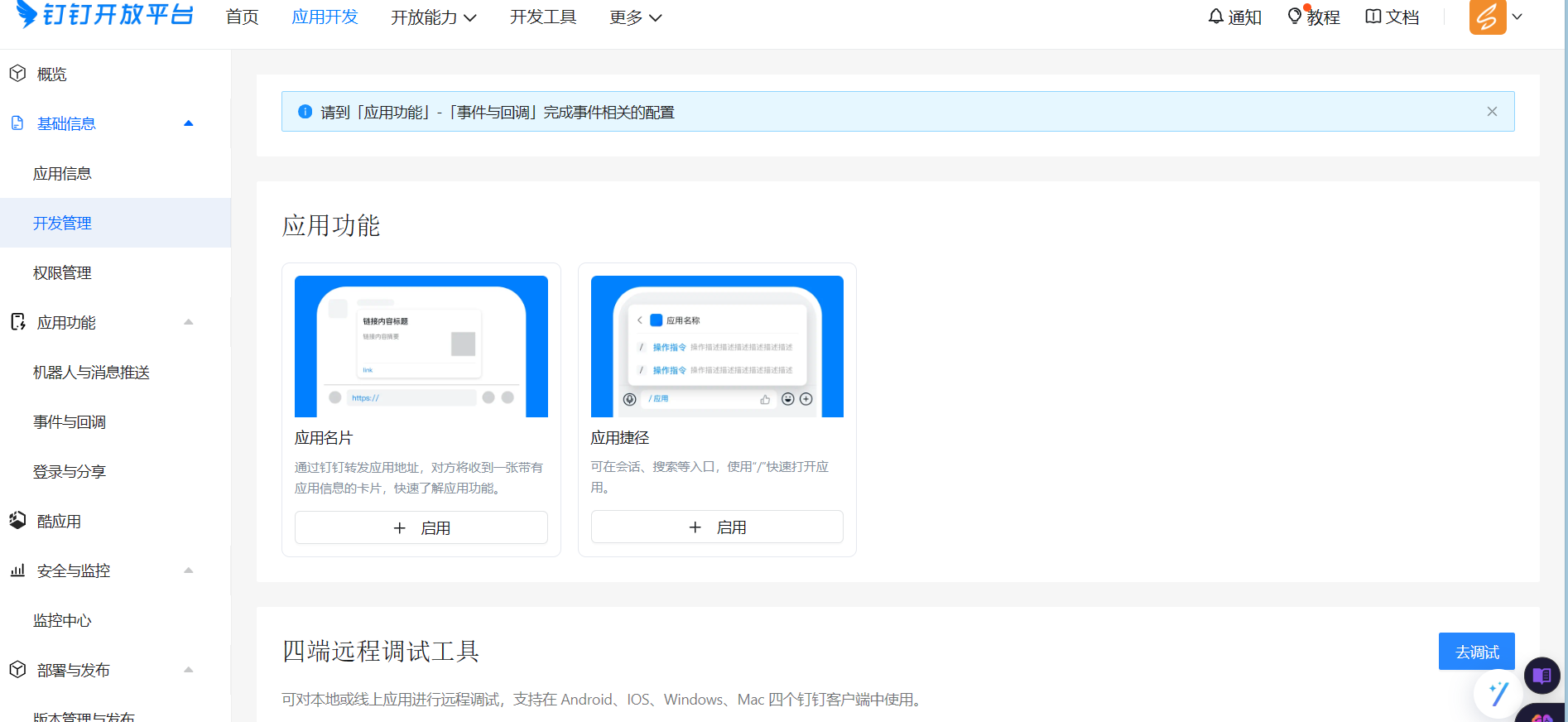This screenshot has width=1568, height=722.
Task: Open the orange user avatar
Action: pyautogui.click(x=1488, y=17)
